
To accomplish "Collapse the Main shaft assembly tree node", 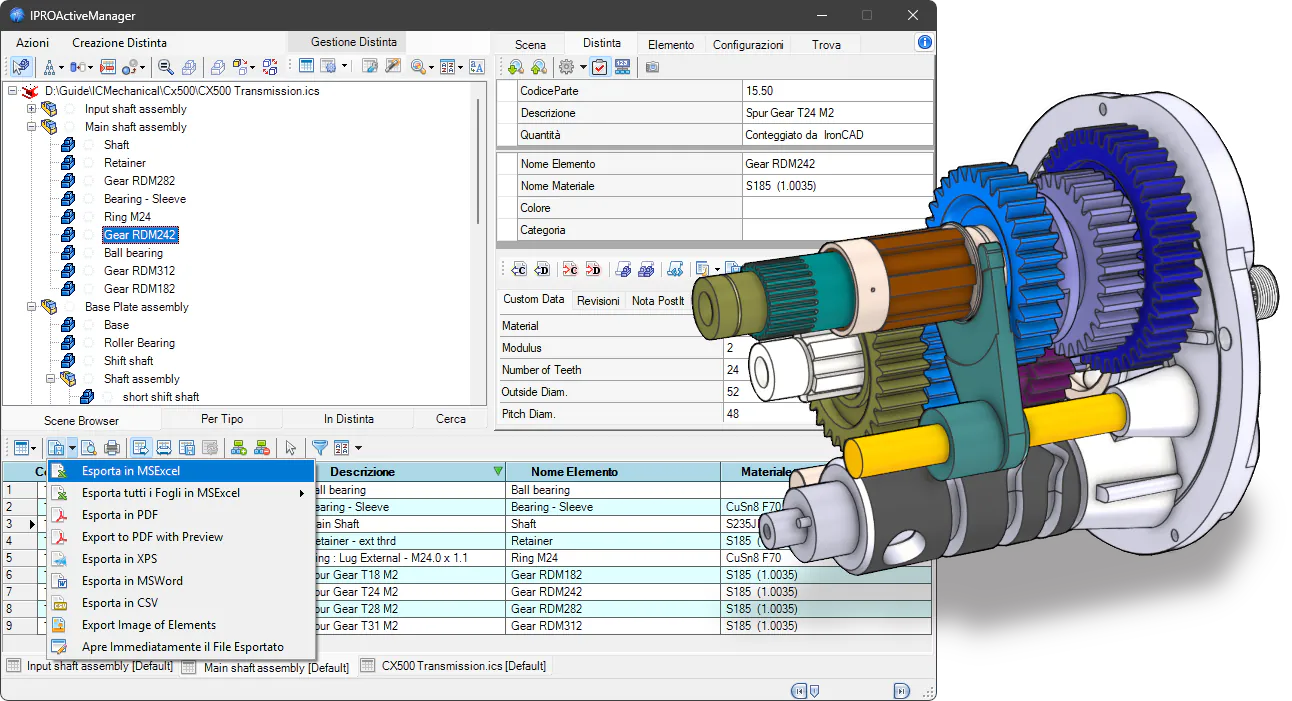I will pos(31,127).
